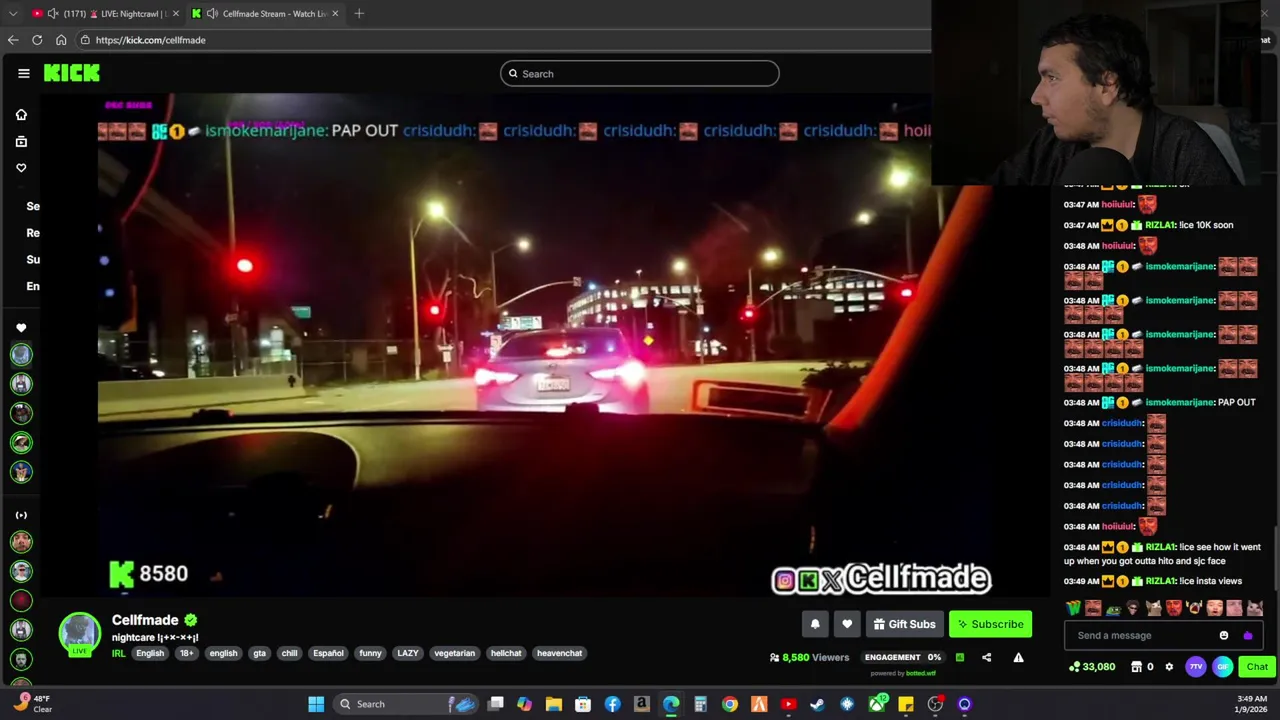Click the gta tag

tap(260, 653)
